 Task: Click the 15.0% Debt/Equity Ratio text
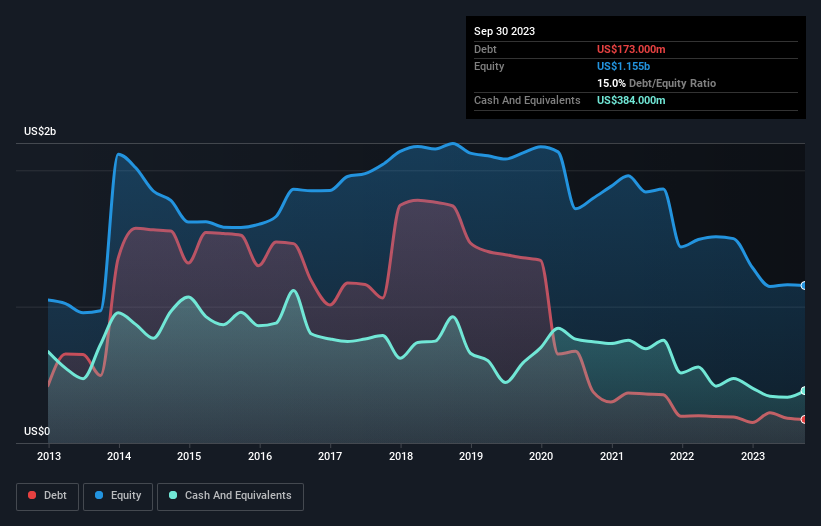656,83
